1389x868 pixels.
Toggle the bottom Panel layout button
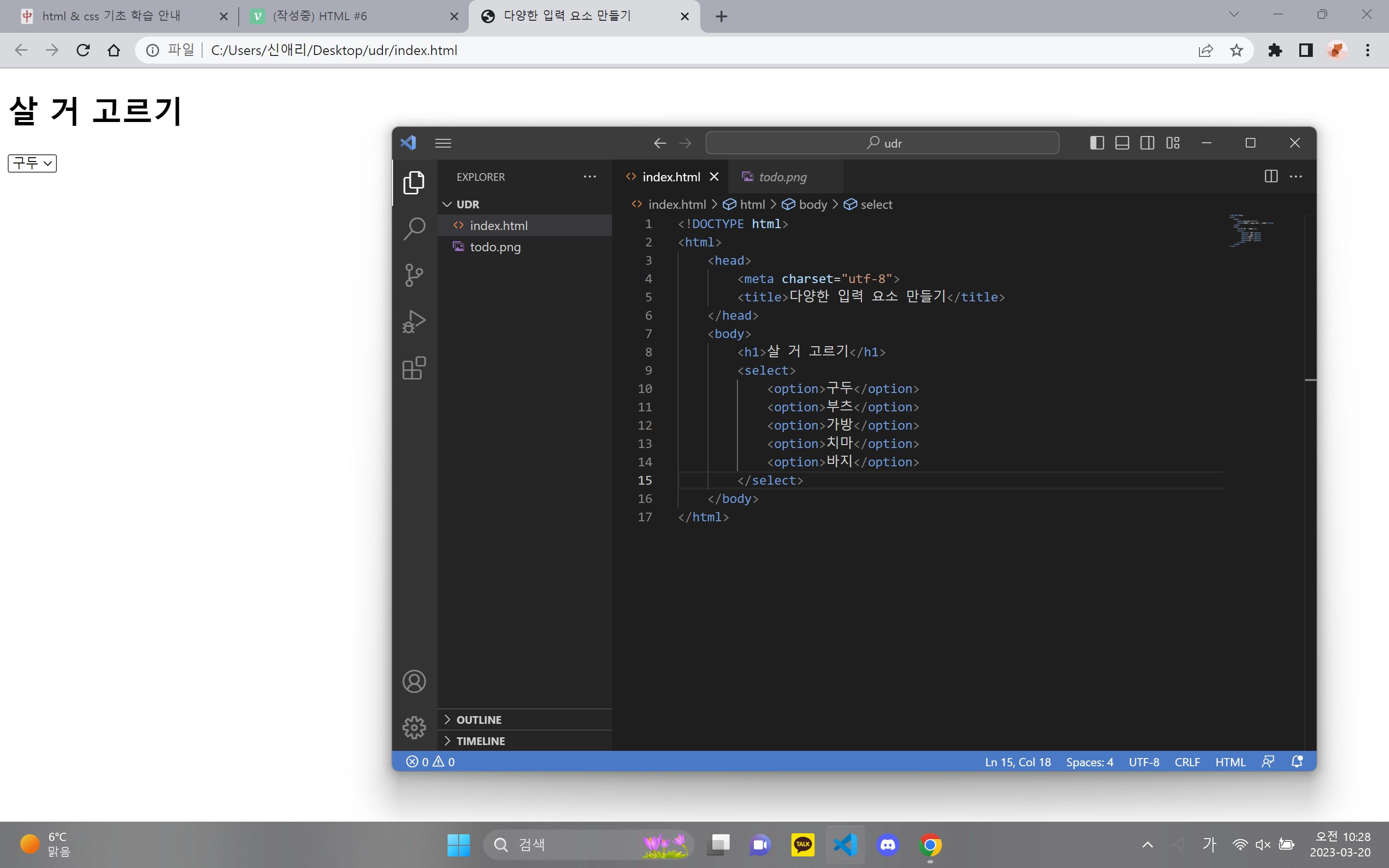tap(1122, 143)
